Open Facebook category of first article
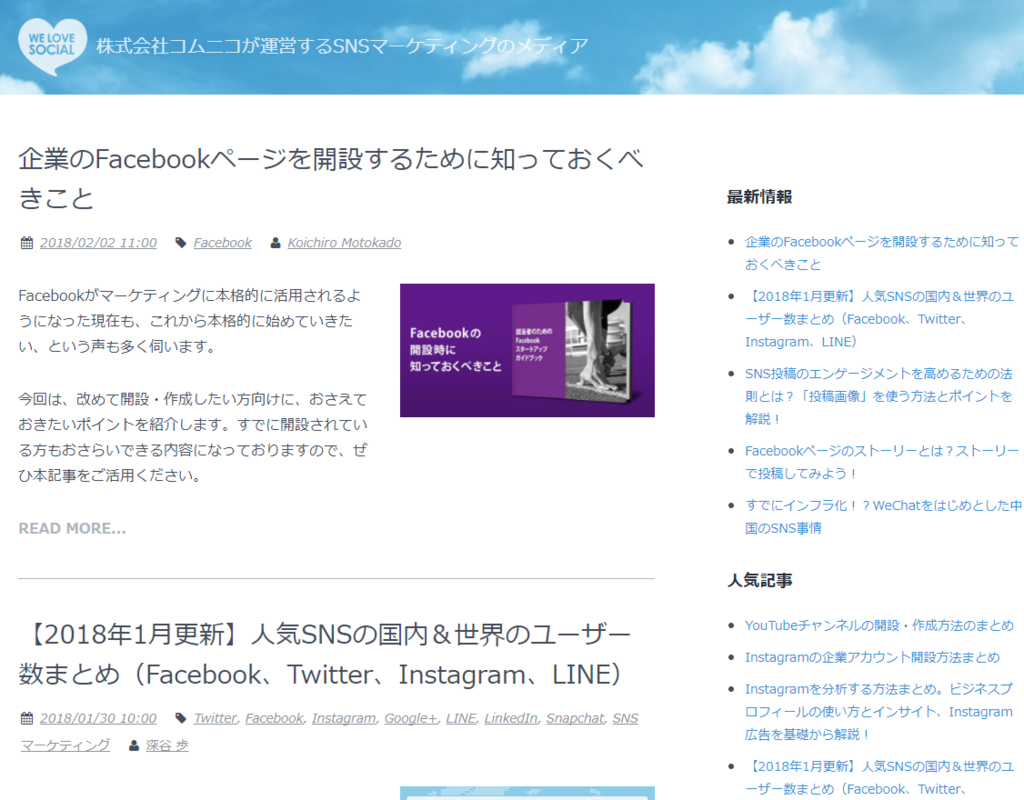1024x800 pixels. click(223, 243)
